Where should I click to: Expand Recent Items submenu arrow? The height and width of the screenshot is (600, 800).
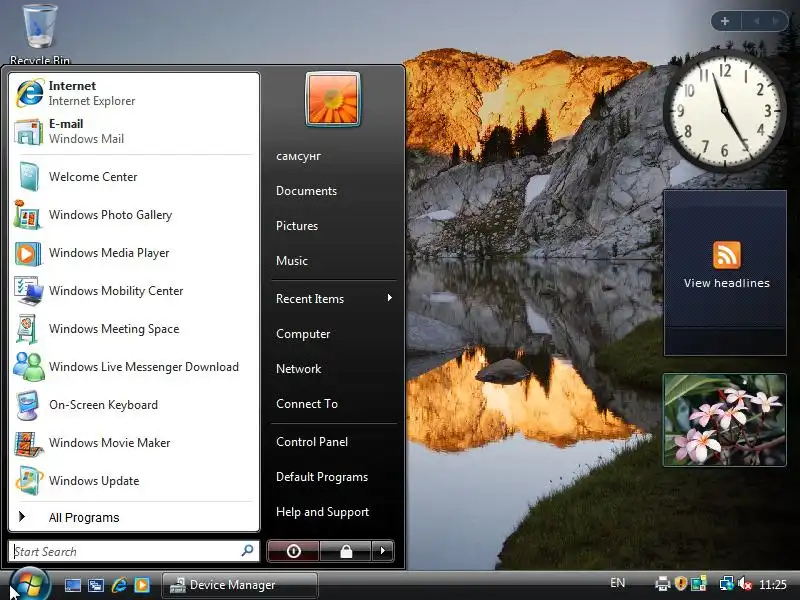[x=389, y=298]
